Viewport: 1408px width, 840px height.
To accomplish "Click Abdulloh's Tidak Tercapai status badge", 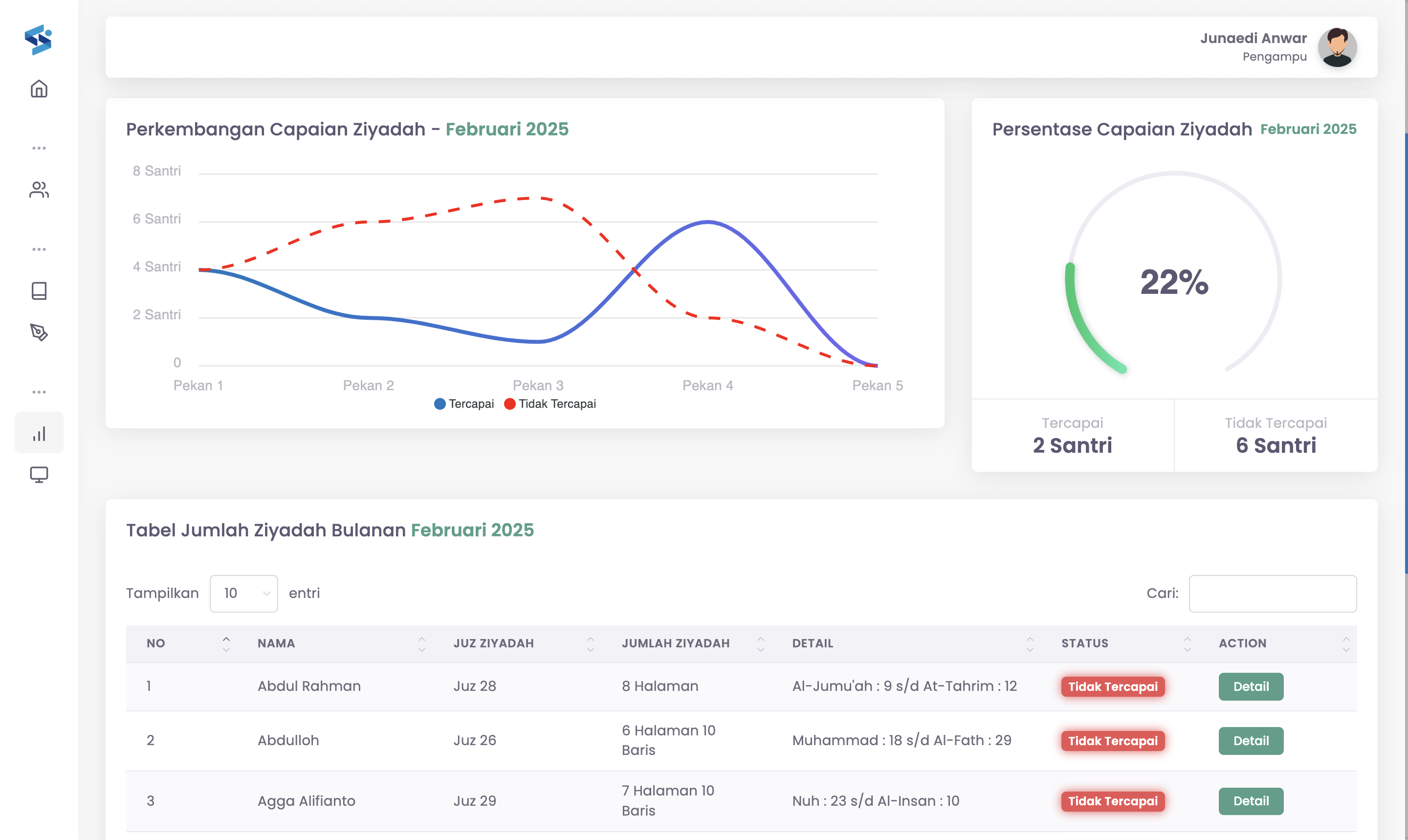I will point(1113,741).
